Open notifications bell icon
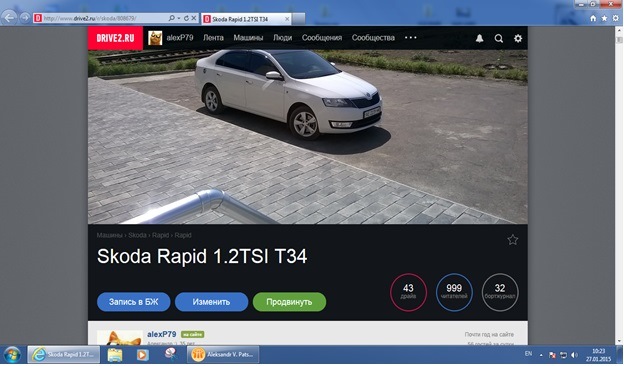The image size is (624, 366). point(480,38)
